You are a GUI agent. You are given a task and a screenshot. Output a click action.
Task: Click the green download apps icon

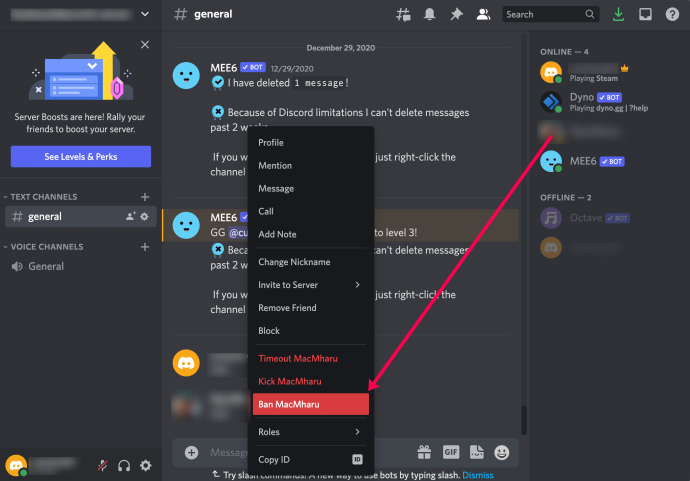coord(618,15)
